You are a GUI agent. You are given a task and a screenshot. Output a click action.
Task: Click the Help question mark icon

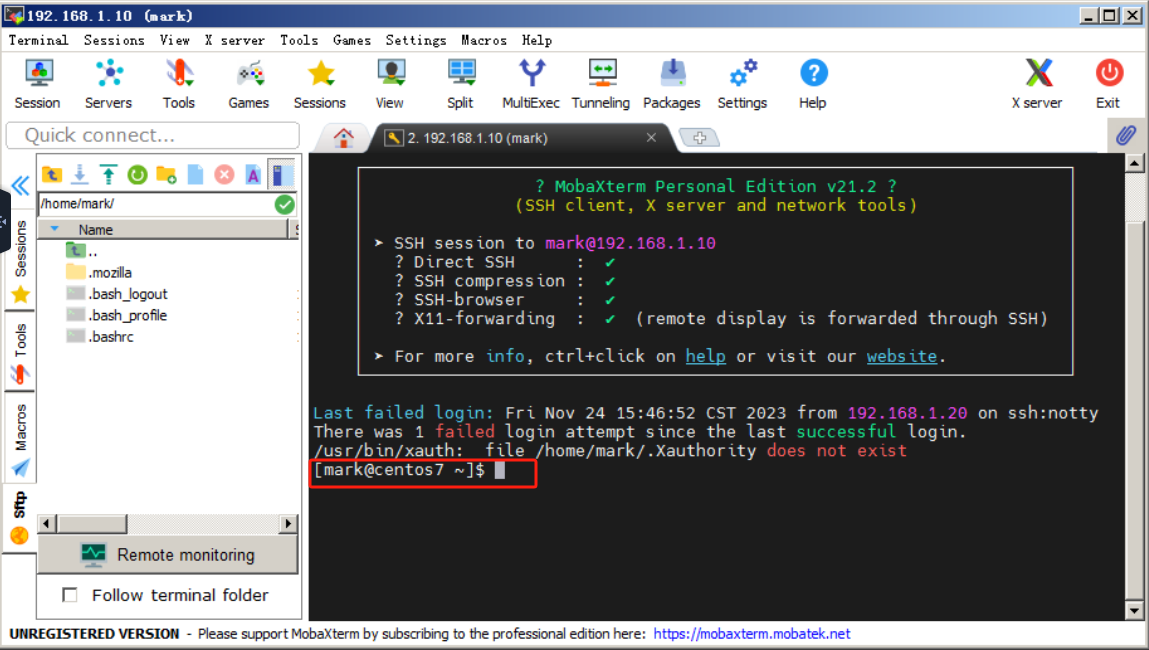(813, 84)
